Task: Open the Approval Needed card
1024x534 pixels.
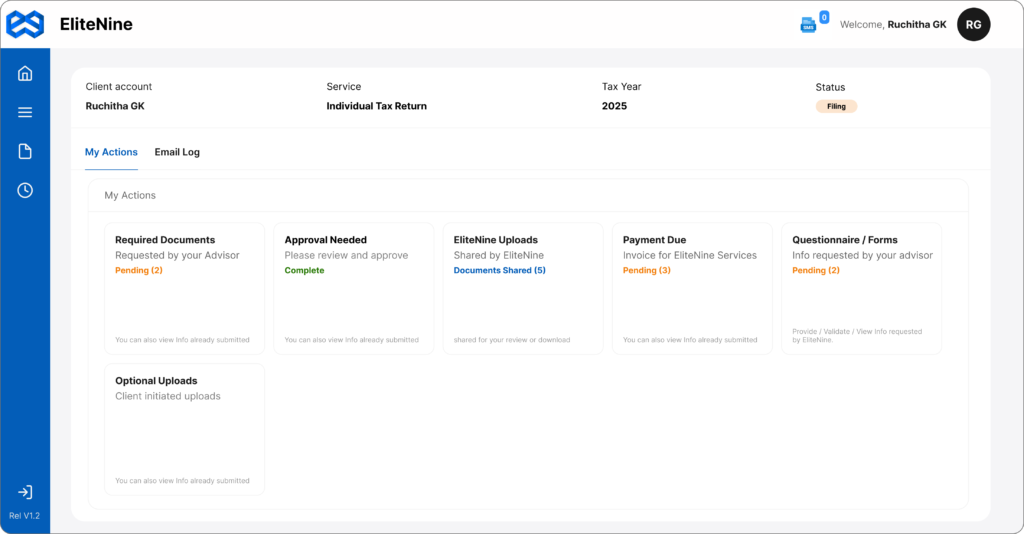Action: tap(353, 288)
